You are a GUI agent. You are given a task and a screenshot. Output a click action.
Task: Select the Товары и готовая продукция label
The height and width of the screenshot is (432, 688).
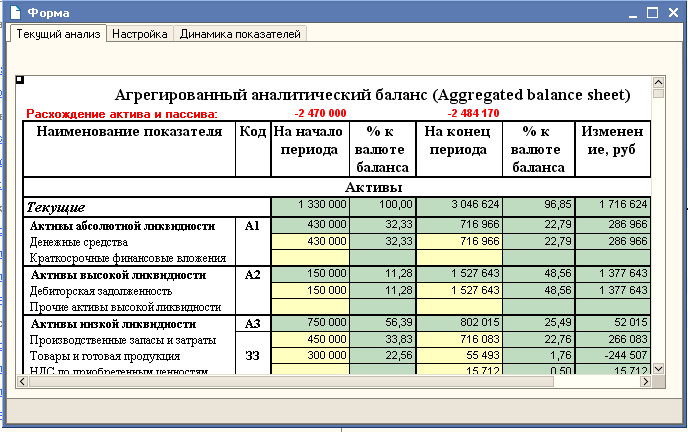pos(104,356)
